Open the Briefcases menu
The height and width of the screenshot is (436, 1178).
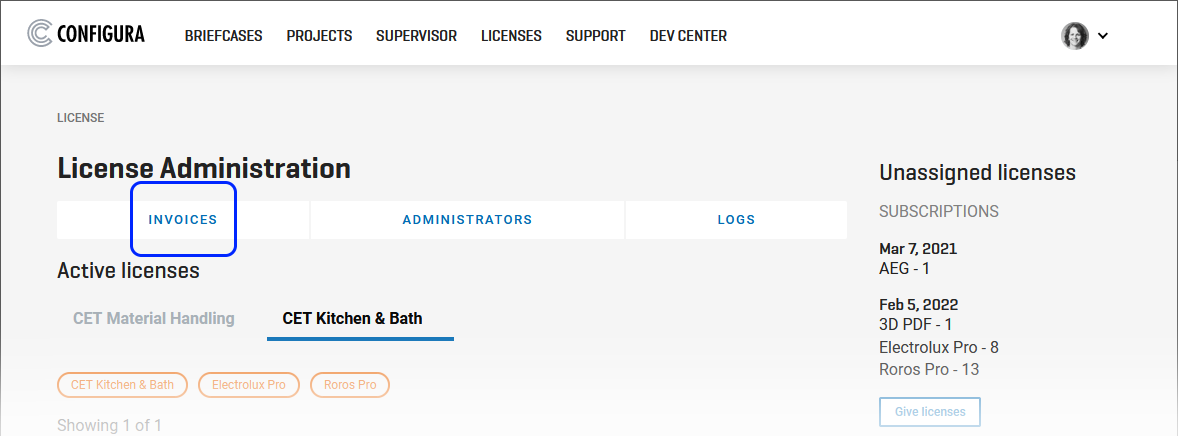(223, 35)
